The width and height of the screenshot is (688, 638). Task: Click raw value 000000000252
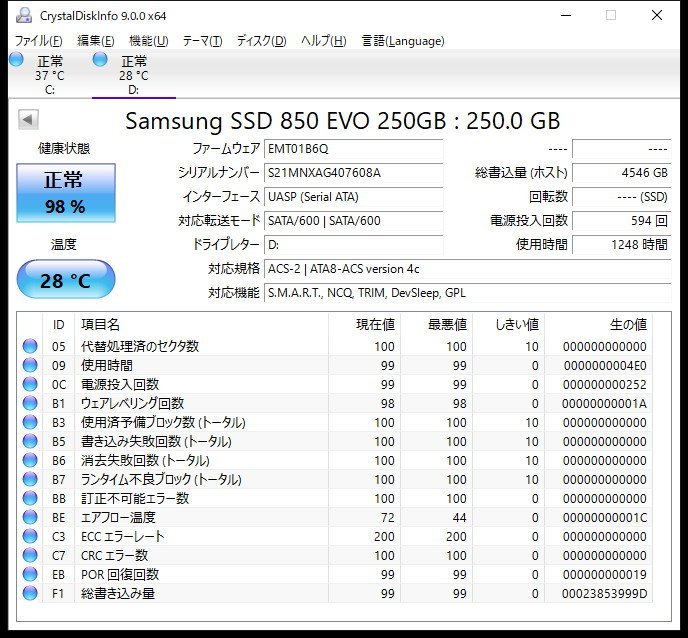click(605, 384)
